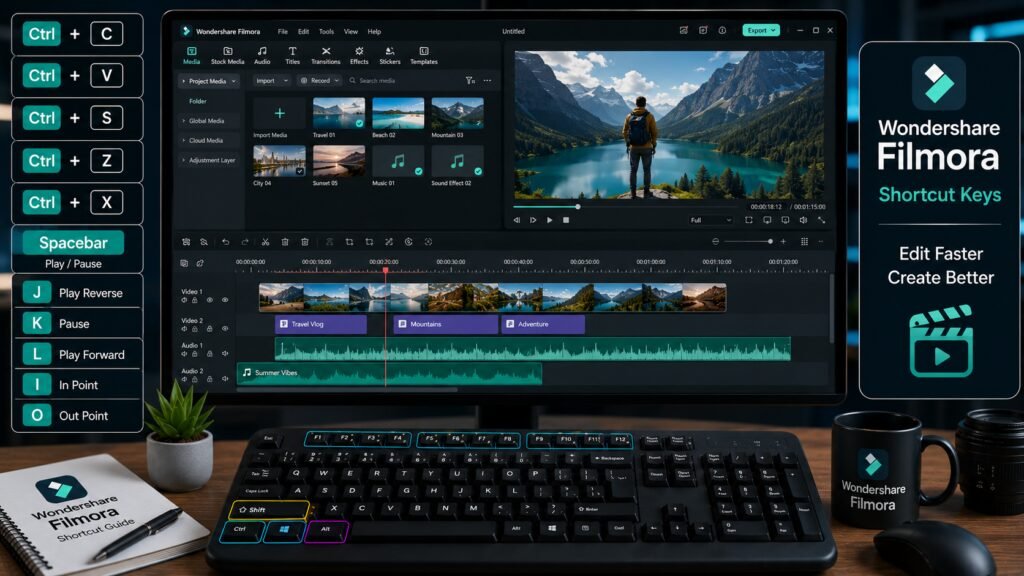Step forward one frame in preview
This screenshot has height=576, width=1024.
[x=533, y=220]
